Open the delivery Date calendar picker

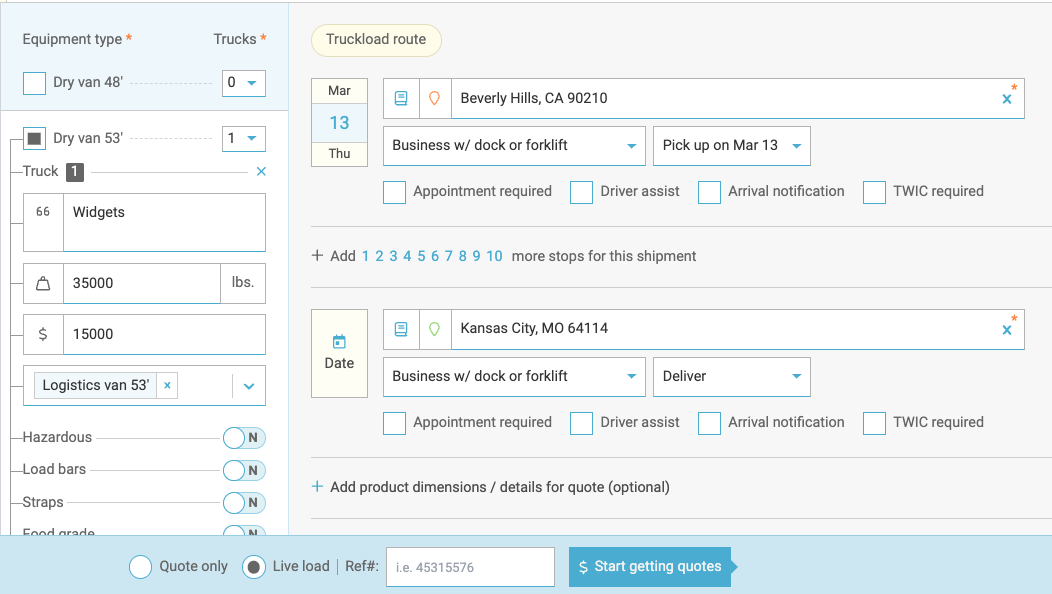[339, 353]
